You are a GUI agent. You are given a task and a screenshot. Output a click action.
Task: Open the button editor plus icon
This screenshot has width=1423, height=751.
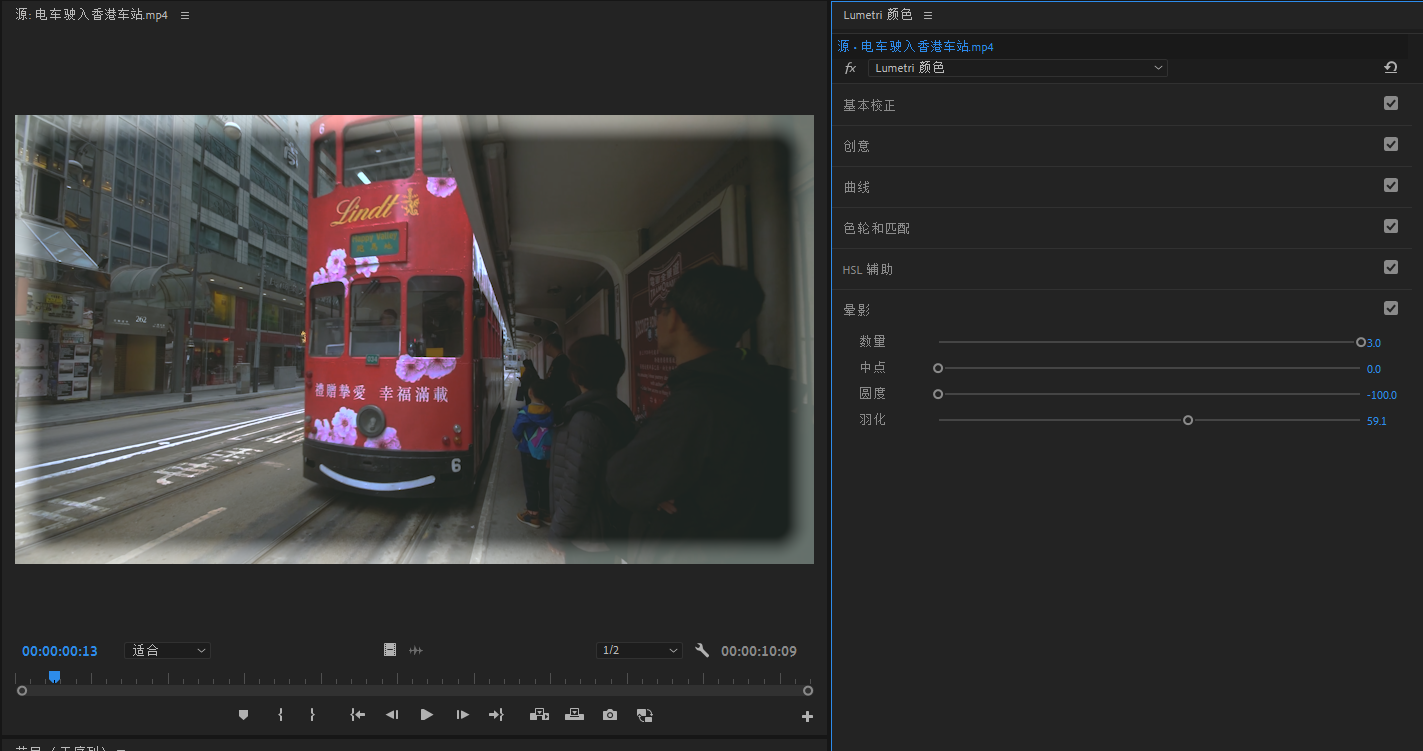pos(808,716)
